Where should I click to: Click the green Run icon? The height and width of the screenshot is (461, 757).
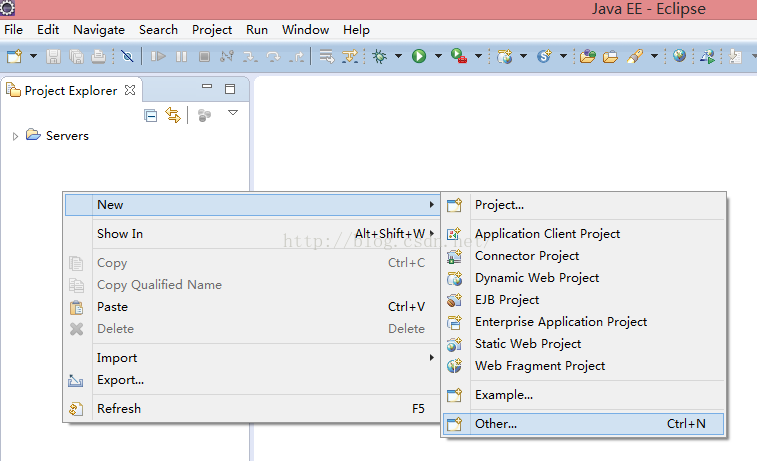[419, 56]
